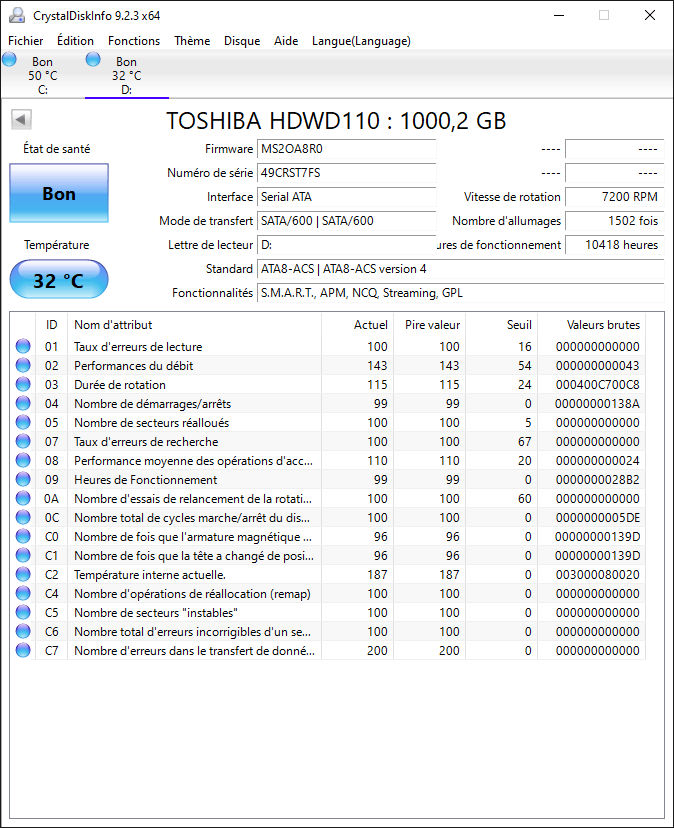Open the Édition menu
This screenshot has width=674, height=828.
click(x=76, y=41)
